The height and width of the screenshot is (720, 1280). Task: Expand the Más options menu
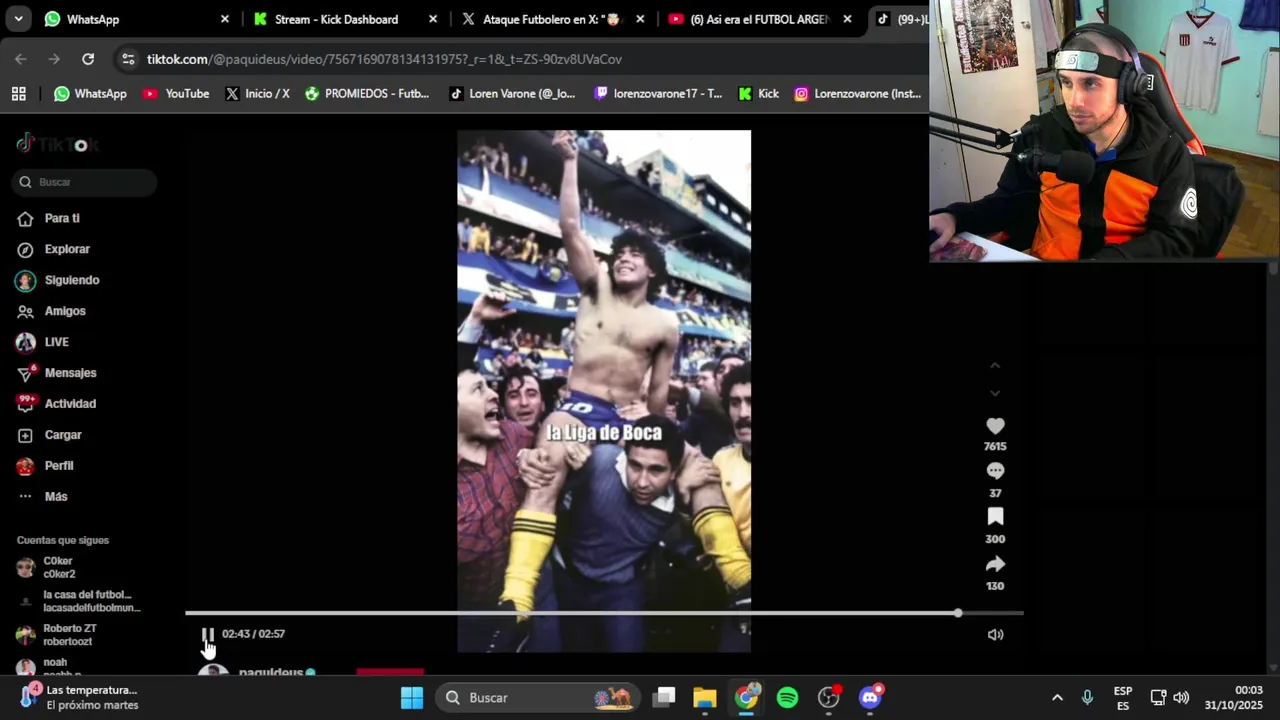pos(56,497)
